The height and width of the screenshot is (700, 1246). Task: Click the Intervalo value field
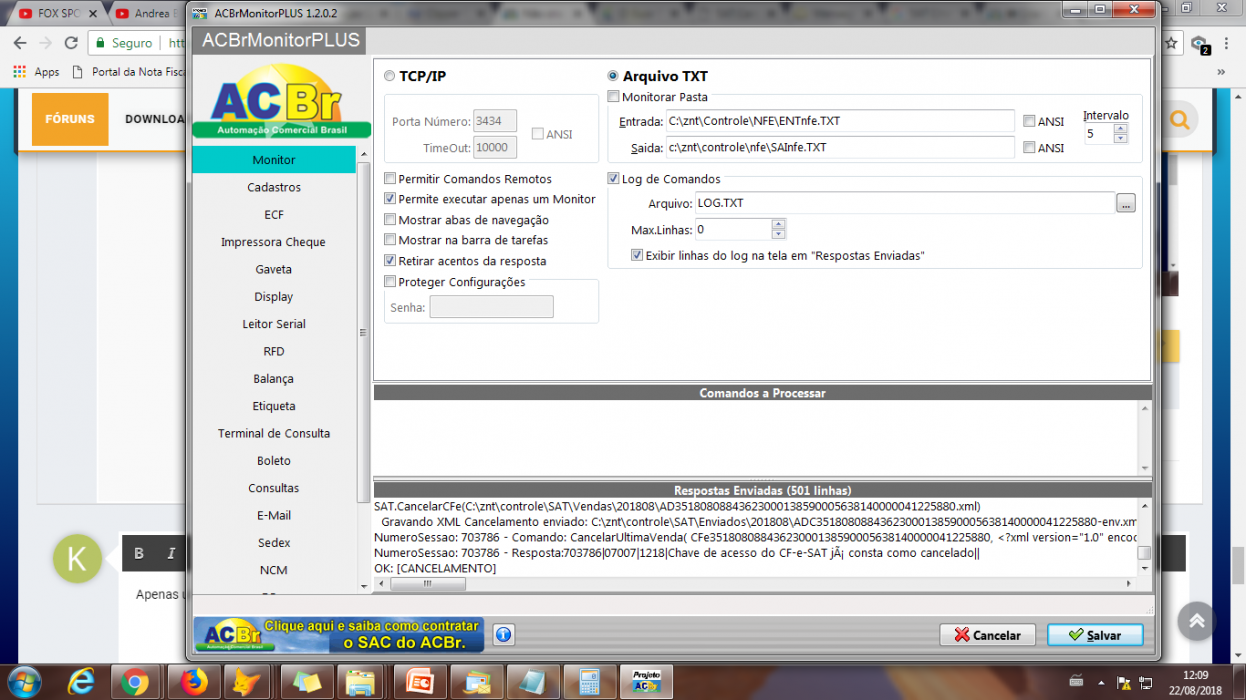click(1099, 133)
